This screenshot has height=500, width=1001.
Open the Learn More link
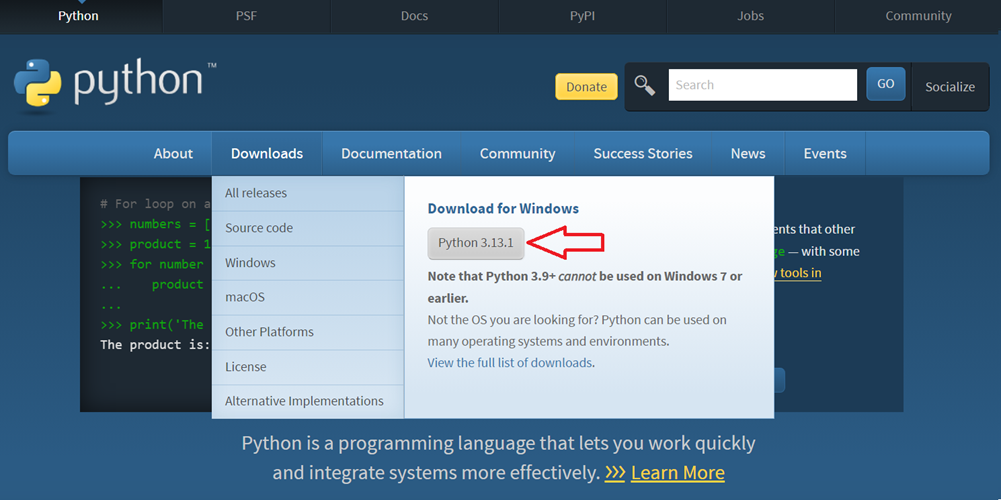tap(677, 472)
